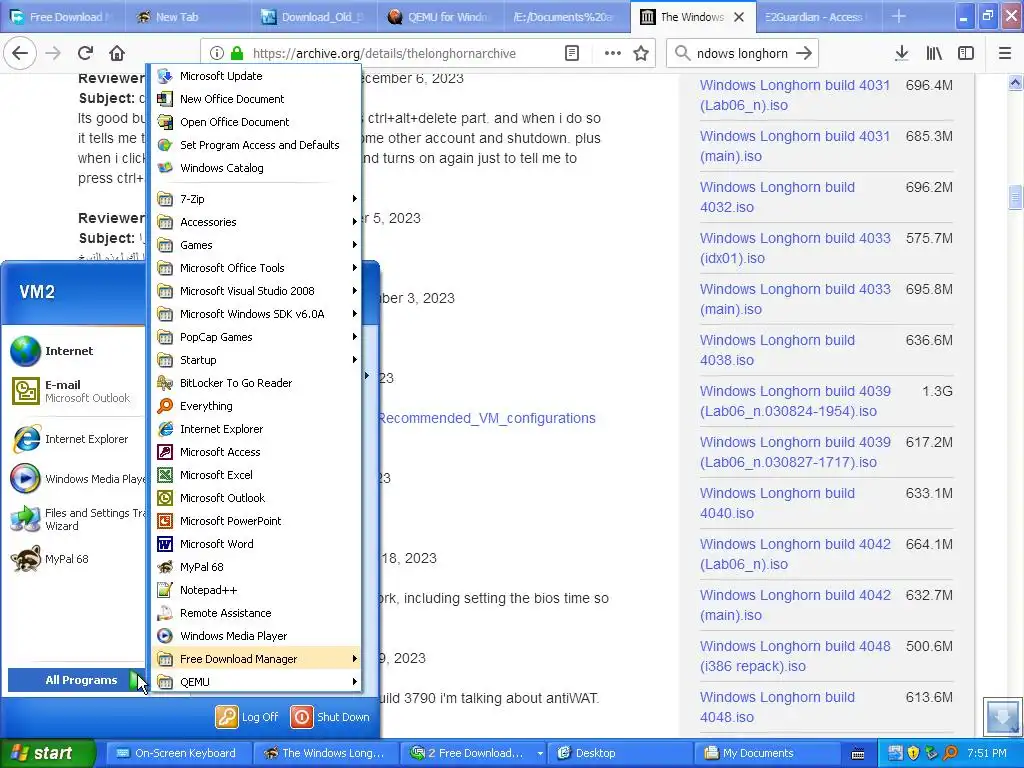Expand the 7-Zip submenu
This screenshot has width=1024, height=768.
256,199
